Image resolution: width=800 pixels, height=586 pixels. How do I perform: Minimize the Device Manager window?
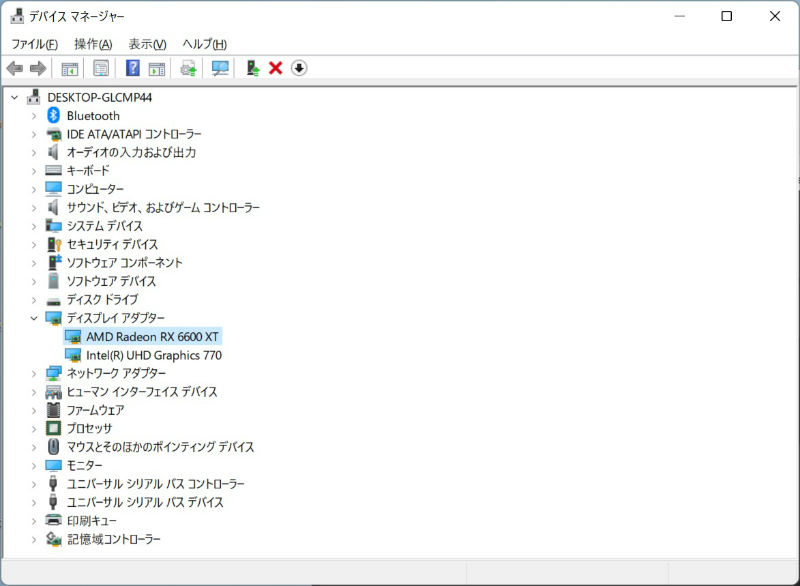click(x=679, y=16)
